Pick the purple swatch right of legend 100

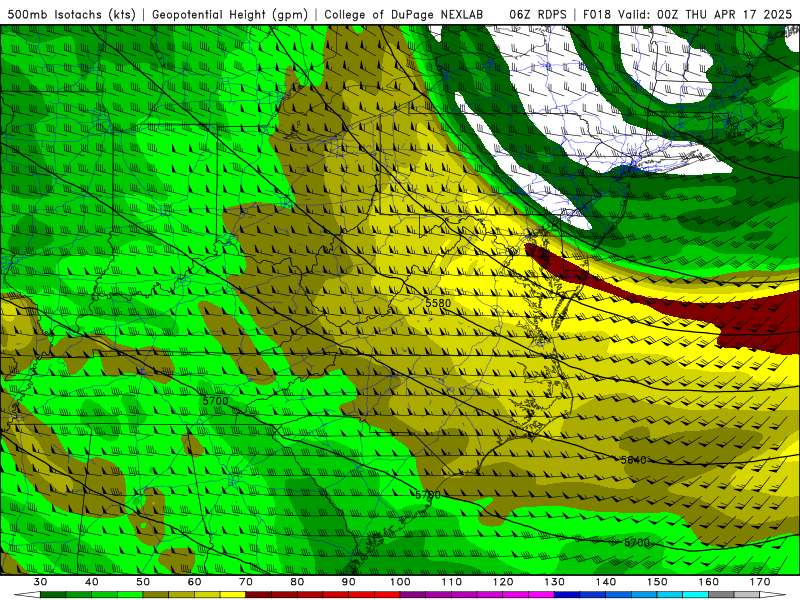click(413, 595)
